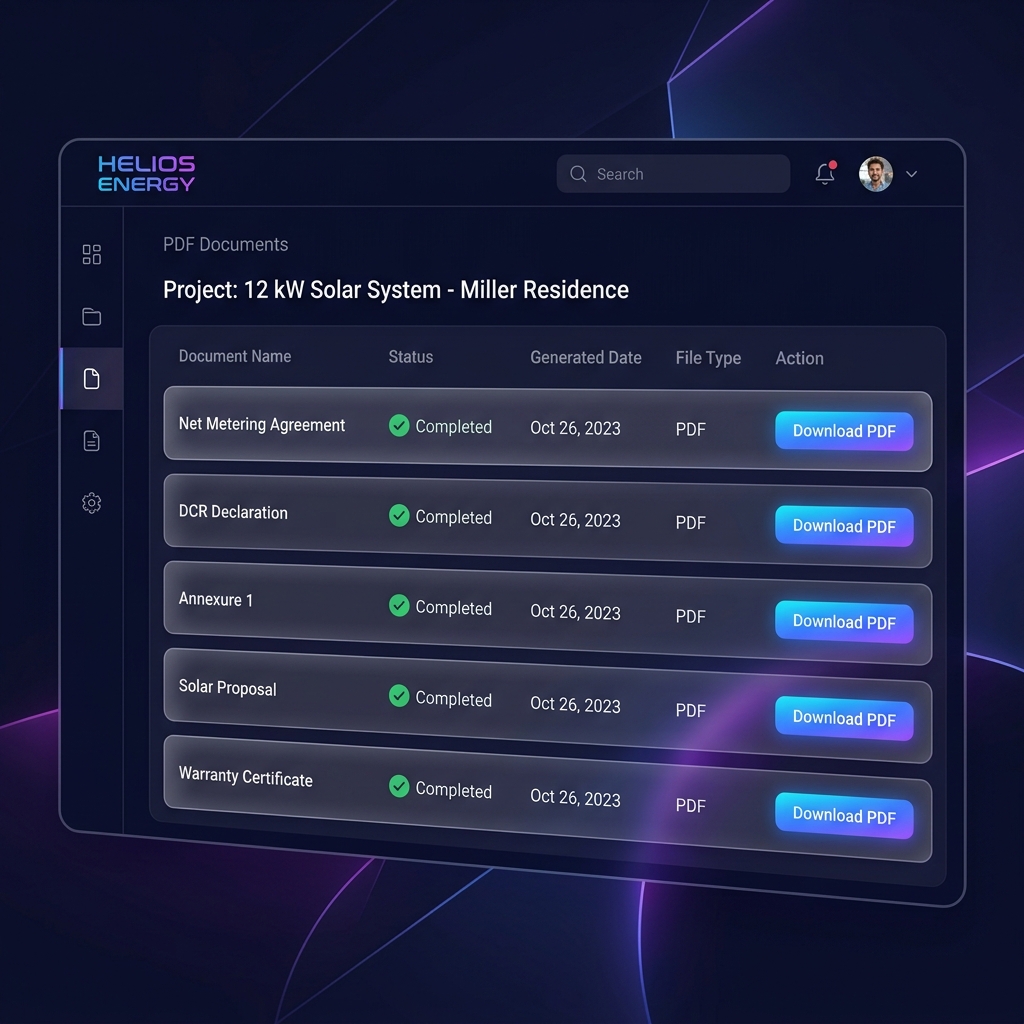Click the PDF file type of Net Metering Agreement

click(x=690, y=430)
